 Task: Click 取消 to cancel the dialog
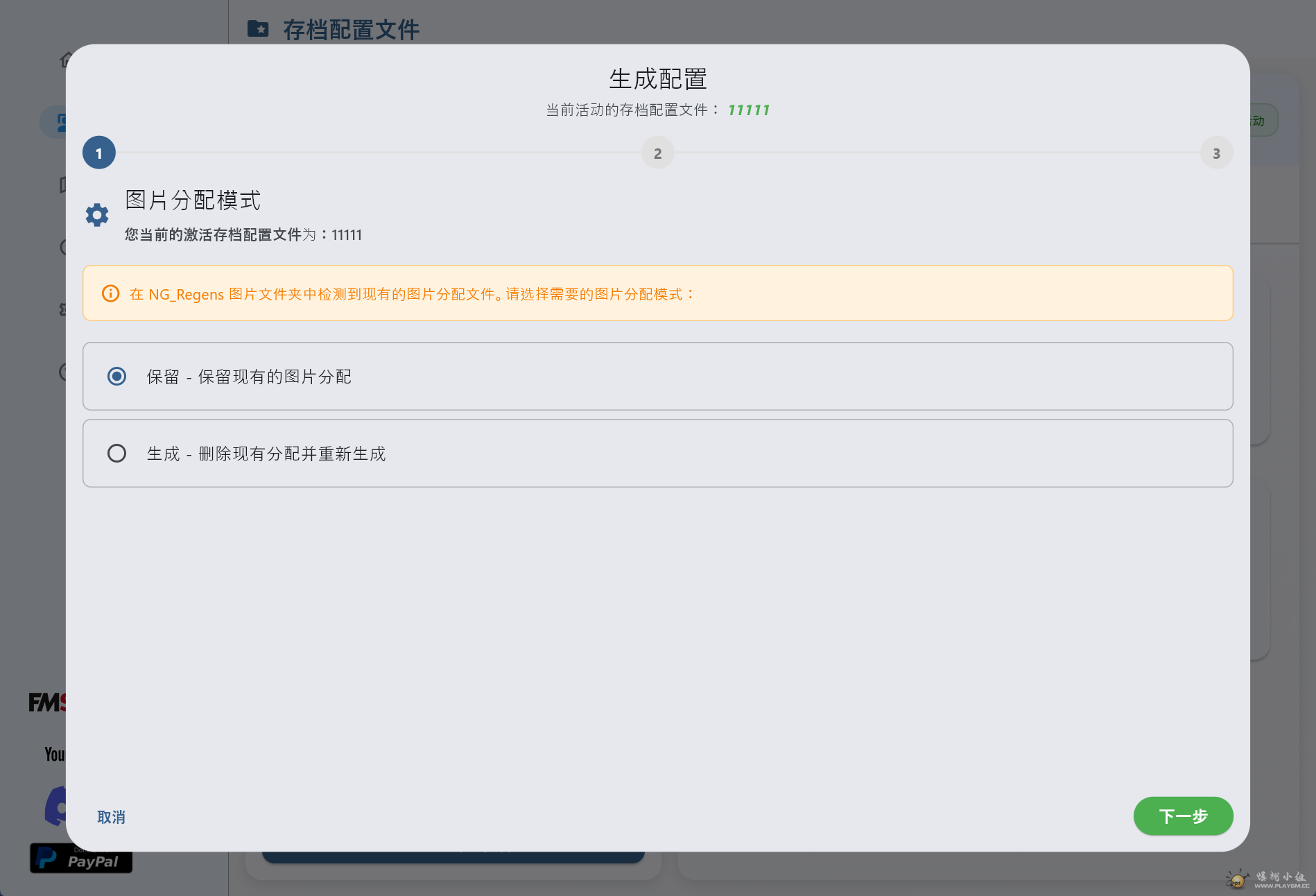(110, 817)
